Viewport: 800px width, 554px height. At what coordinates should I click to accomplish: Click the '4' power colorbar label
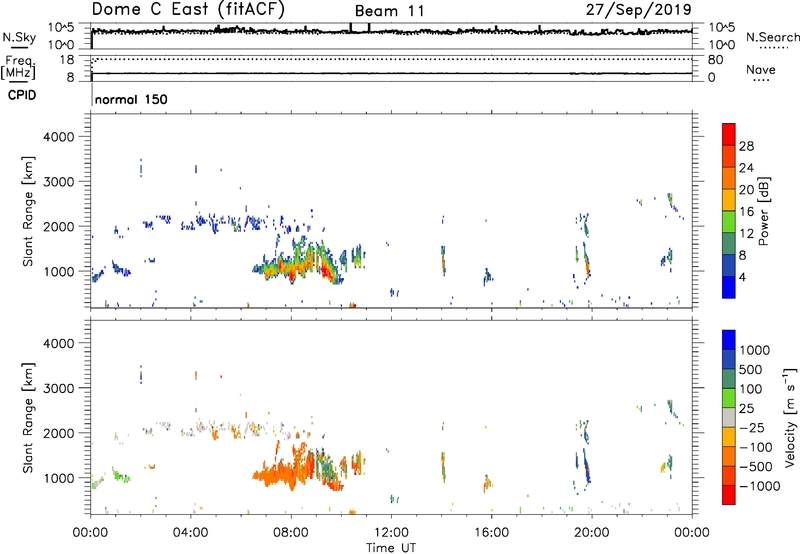[742, 277]
